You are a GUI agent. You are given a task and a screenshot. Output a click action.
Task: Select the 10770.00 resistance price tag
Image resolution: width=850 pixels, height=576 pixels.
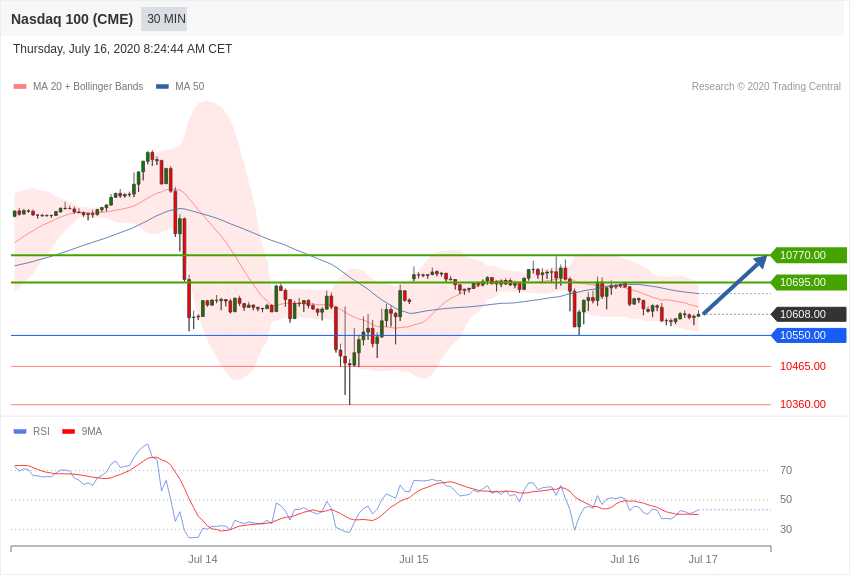pyautogui.click(x=809, y=255)
